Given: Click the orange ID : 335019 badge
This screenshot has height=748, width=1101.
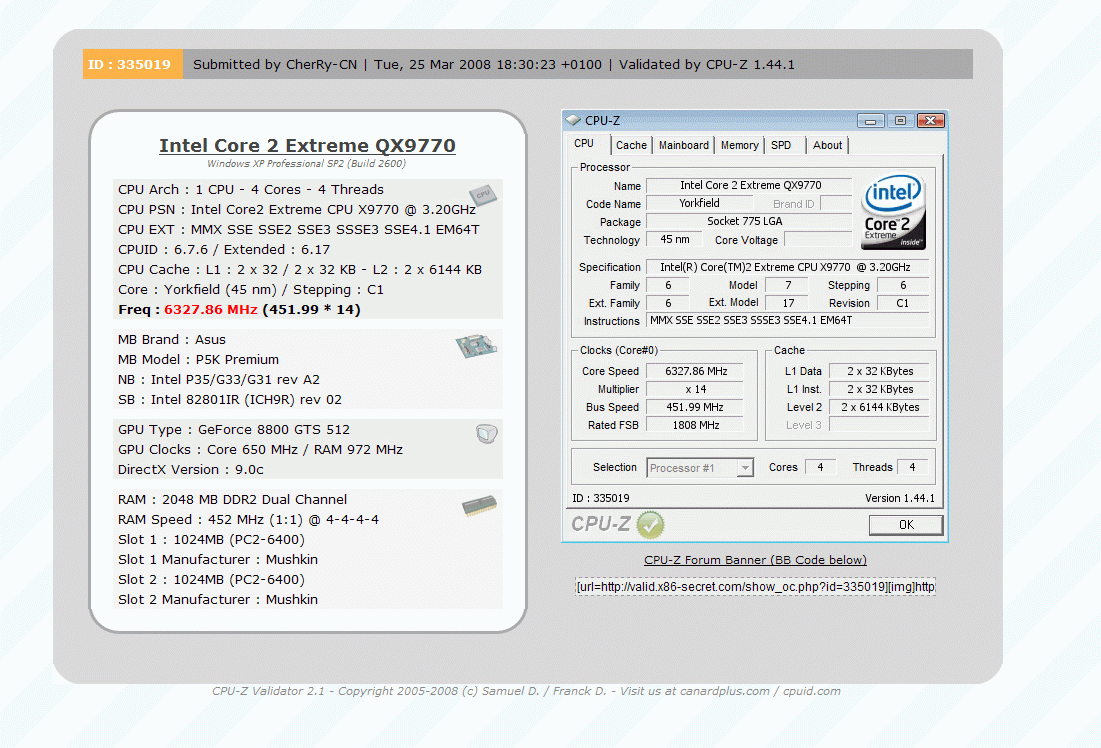Looking at the screenshot, I should (x=133, y=64).
